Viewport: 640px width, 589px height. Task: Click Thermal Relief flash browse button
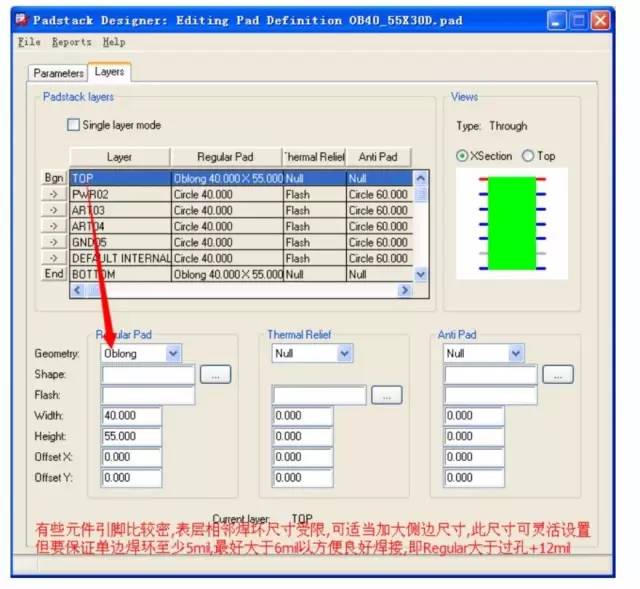click(387, 395)
